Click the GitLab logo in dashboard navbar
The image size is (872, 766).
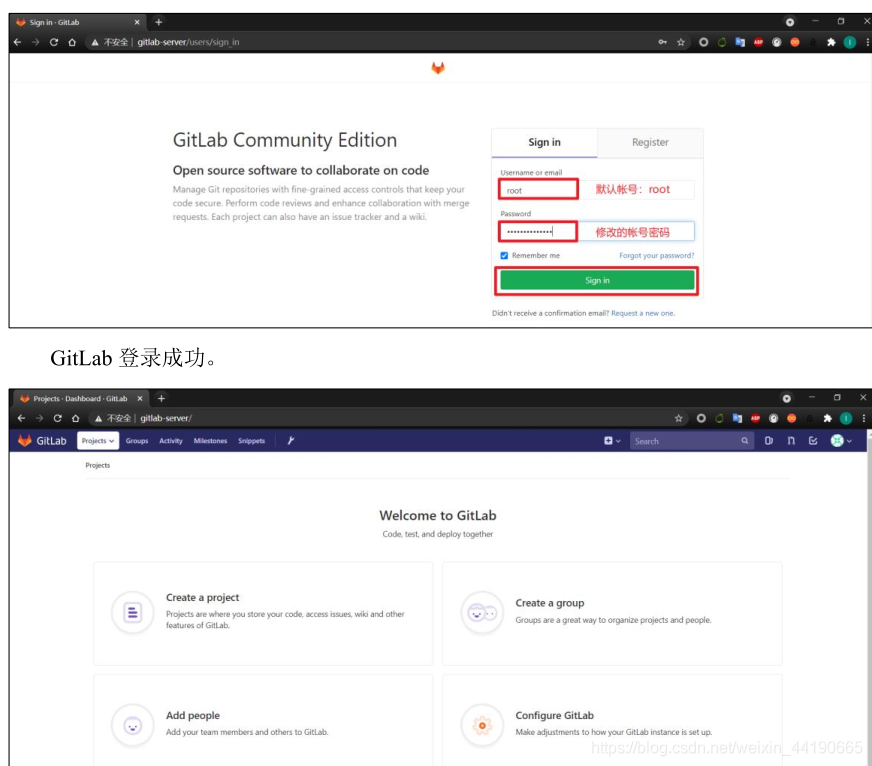coord(42,441)
